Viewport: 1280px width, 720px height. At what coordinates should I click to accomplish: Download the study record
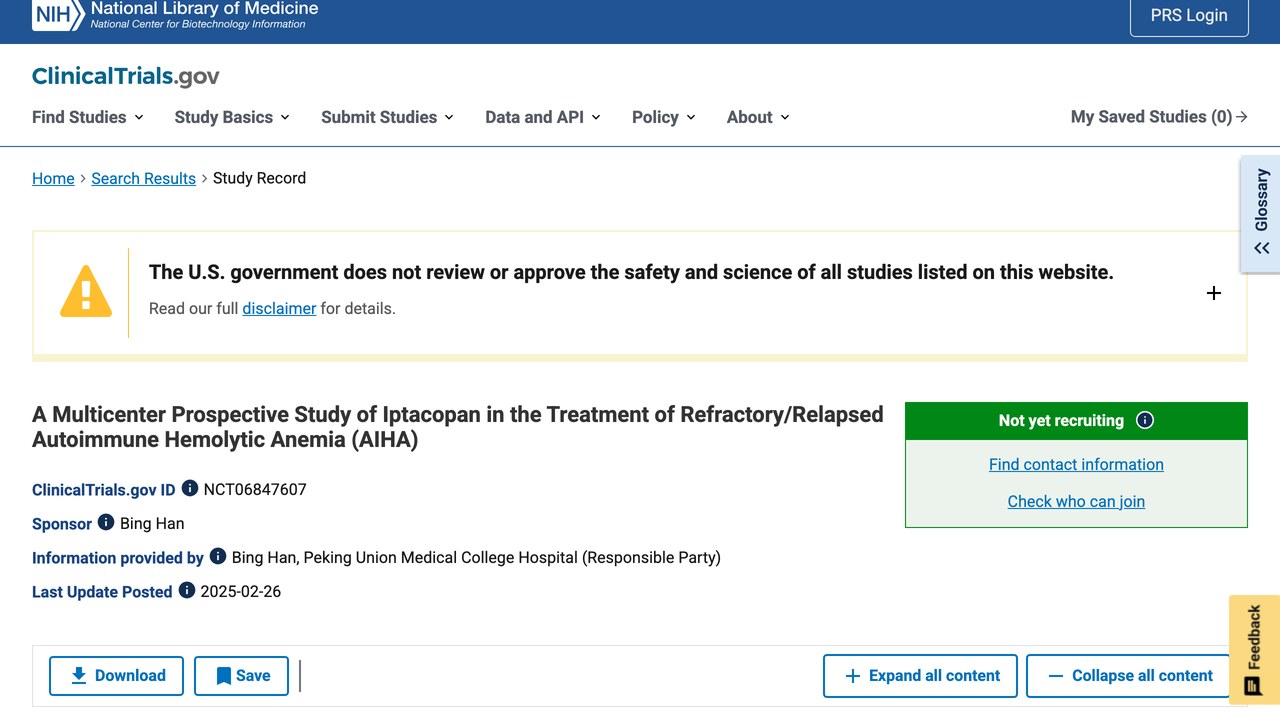click(x=116, y=676)
